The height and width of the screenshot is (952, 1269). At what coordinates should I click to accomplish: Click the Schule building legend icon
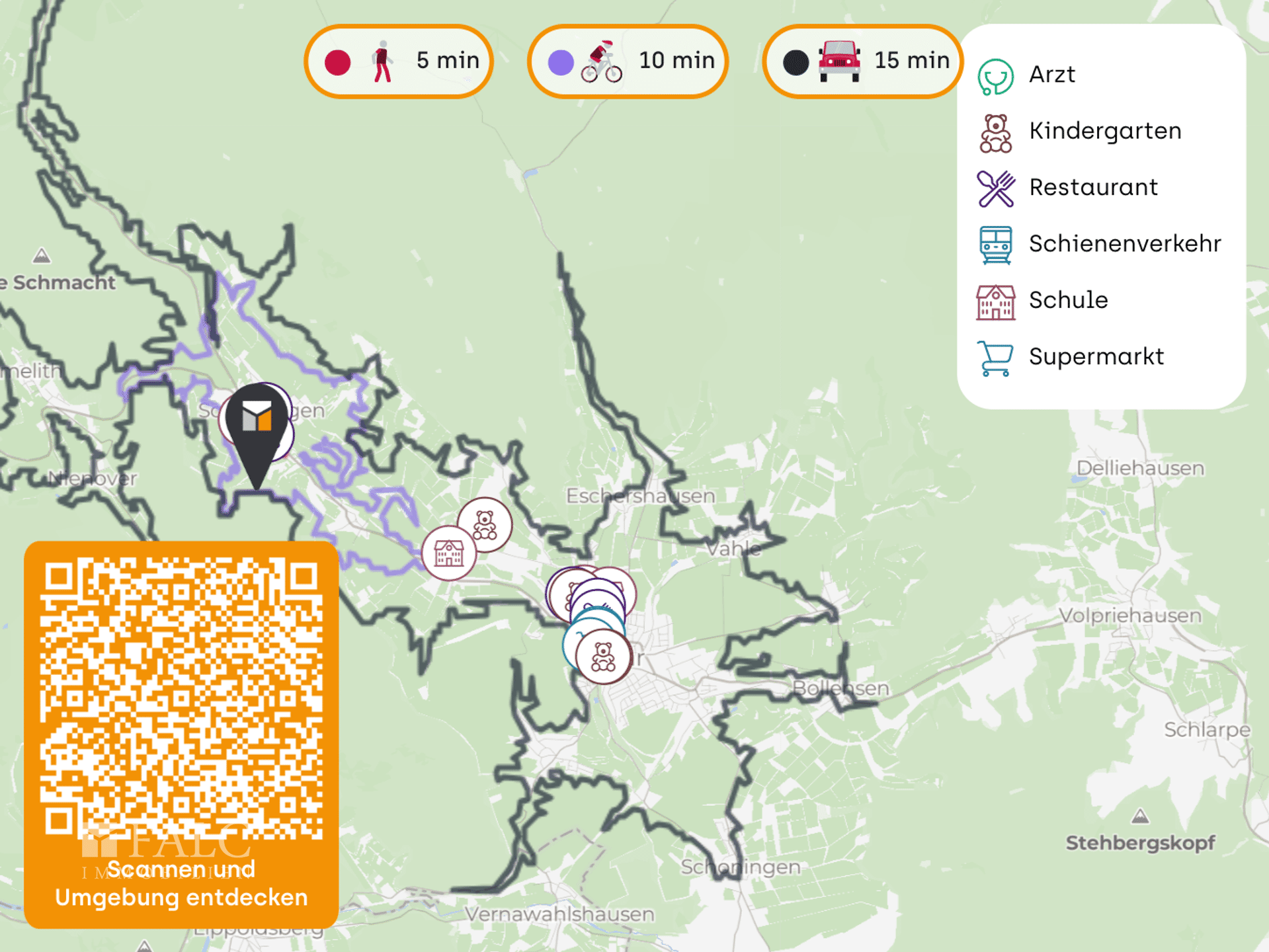tap(995, 302)
